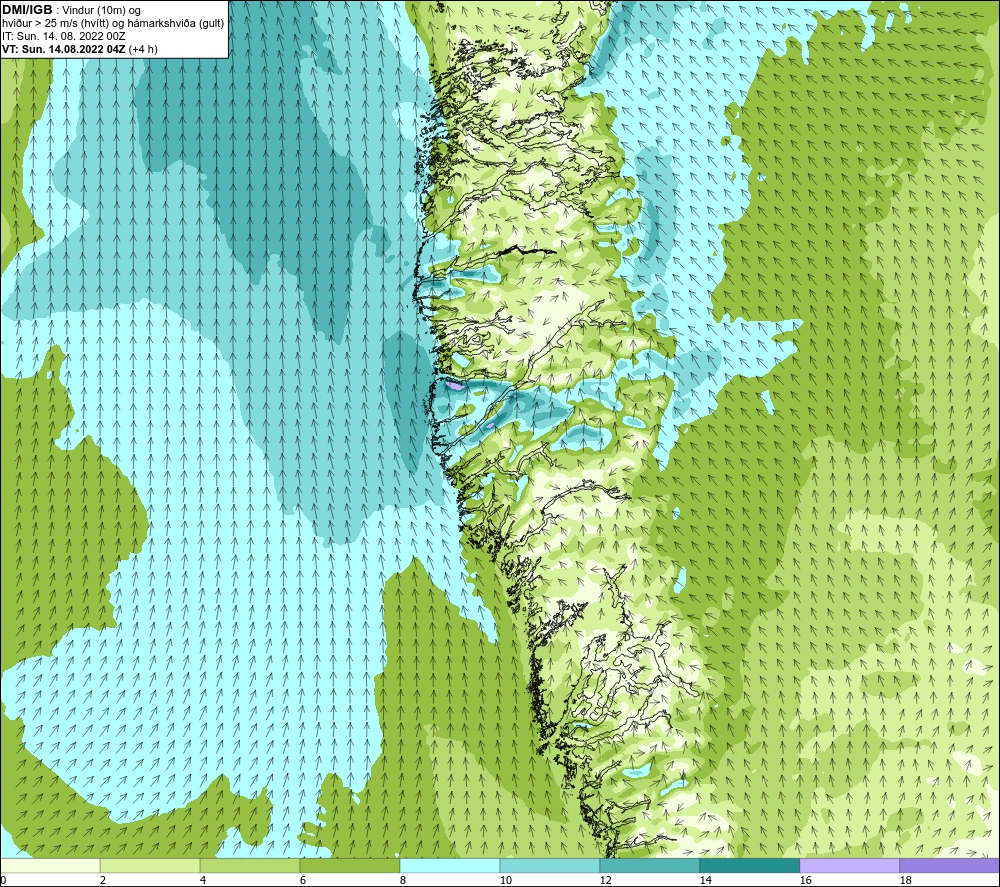Click the legend scale label '6'
Viewport: 1000px width, 887px height.
coord(302,881)
